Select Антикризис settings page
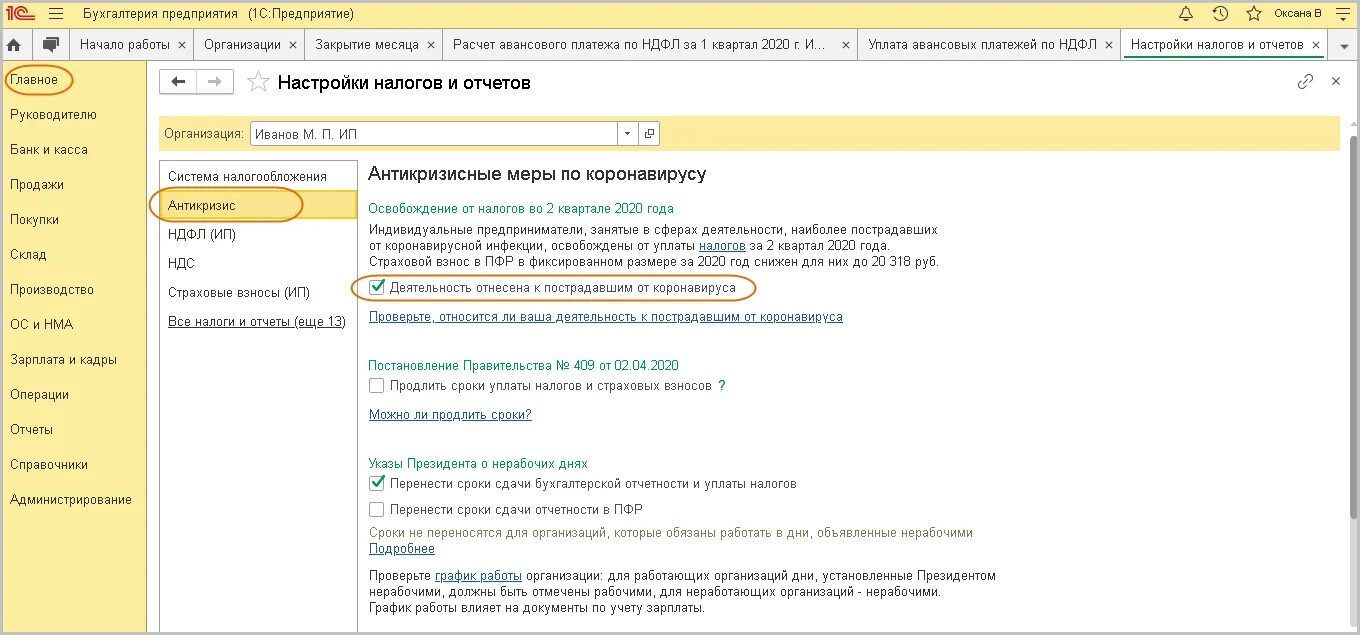The width and height of the screenshot is (1360, 635). coord(257,204)
